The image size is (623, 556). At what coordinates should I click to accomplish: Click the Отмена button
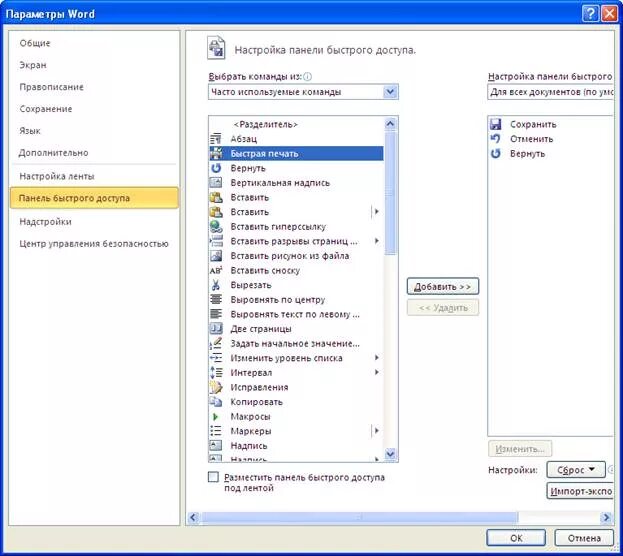584,538
